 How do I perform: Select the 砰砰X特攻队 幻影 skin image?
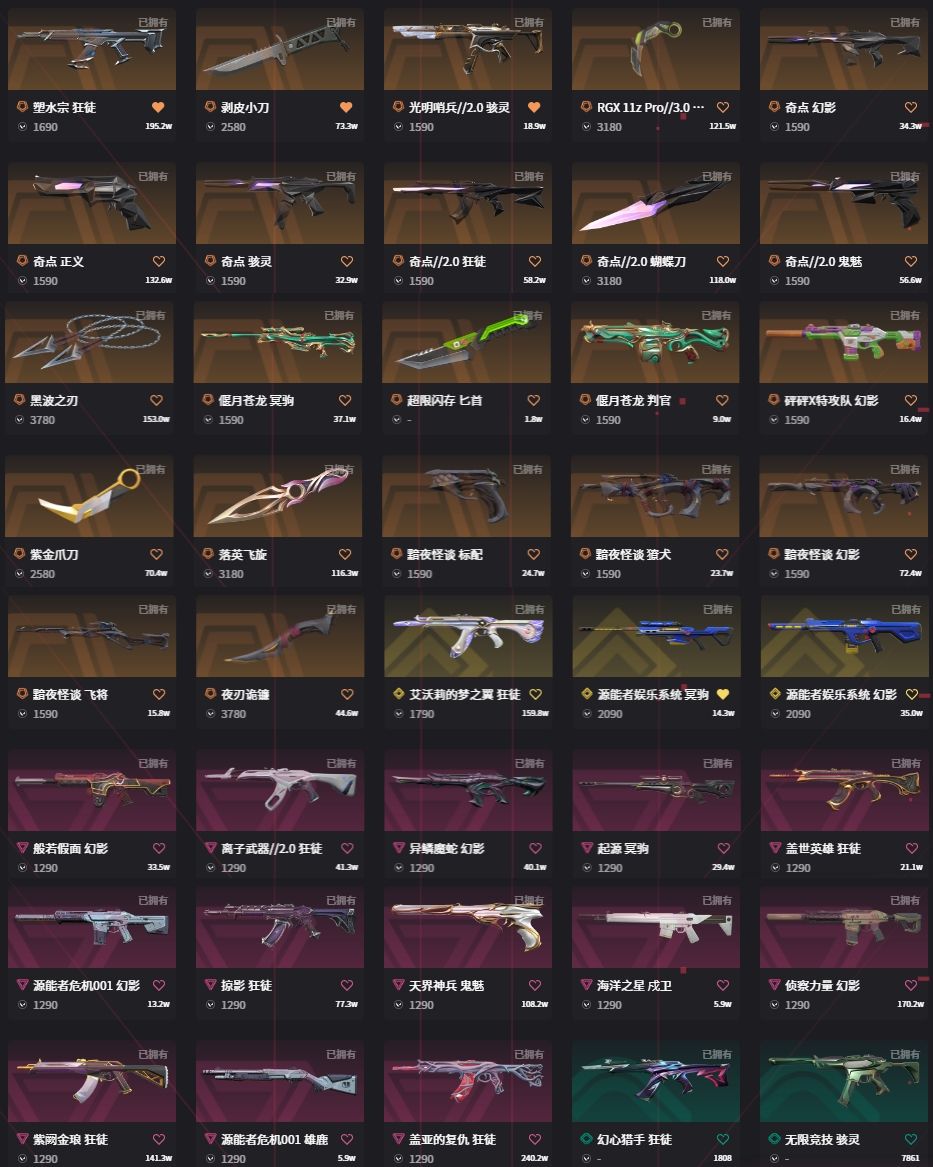[x=844, y=342]
